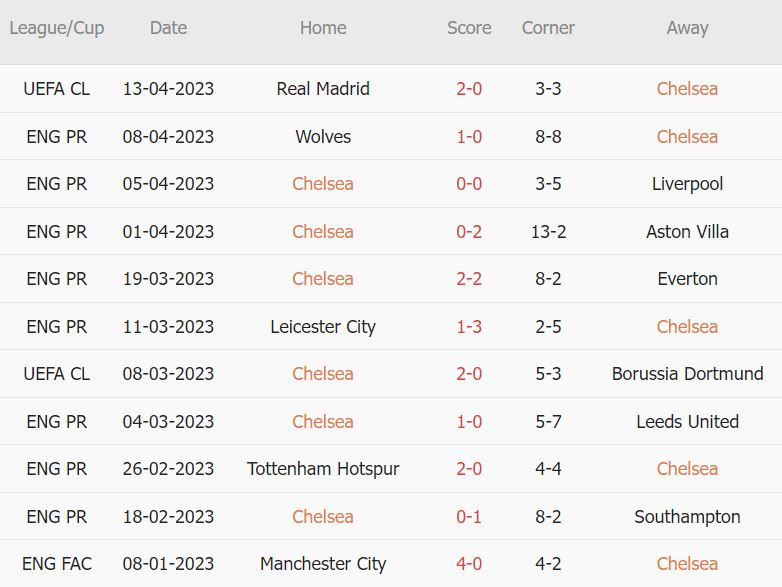Image resolution: width=782 pixels, height=587 pixels.
Task: Open the Tottenham Hotspur team link
Action: point(323,469)
